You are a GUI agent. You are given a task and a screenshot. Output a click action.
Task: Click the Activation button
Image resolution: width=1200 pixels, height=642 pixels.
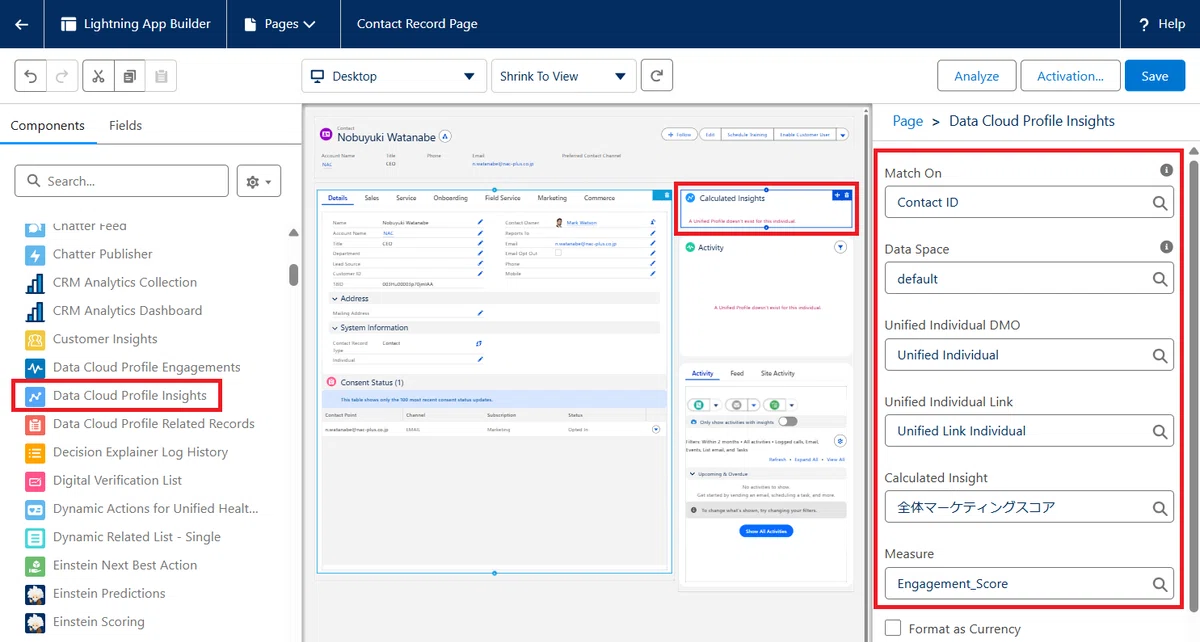[x=1070, y=76]
